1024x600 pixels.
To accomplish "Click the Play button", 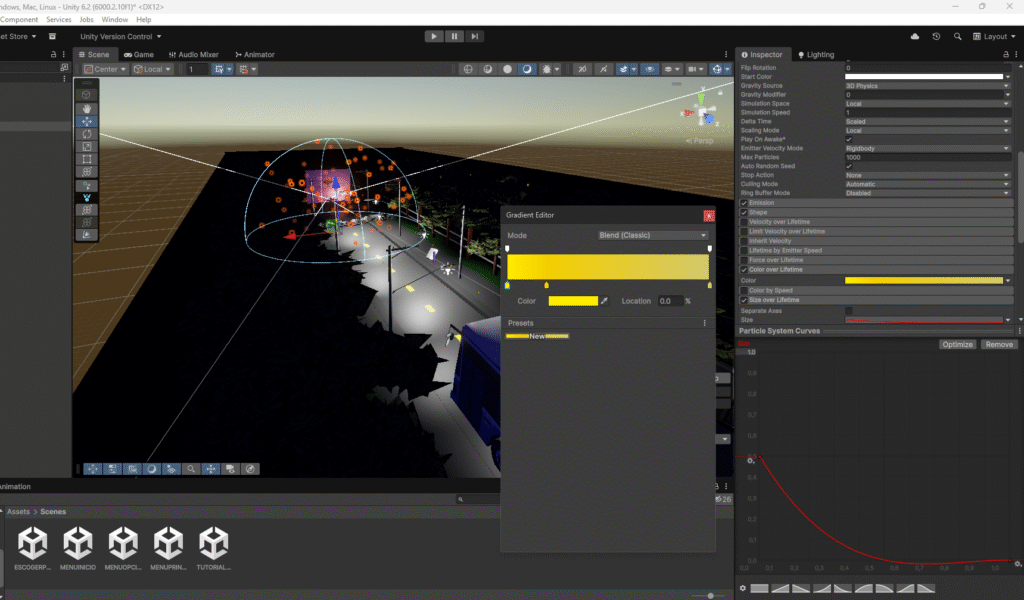I will (x=433, y=36).
